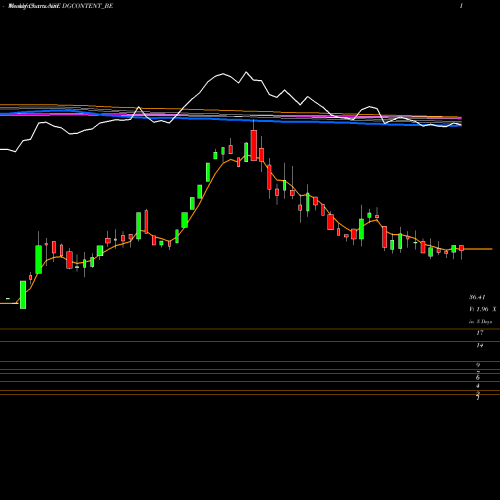Click the level label 17

coord(480,333)
